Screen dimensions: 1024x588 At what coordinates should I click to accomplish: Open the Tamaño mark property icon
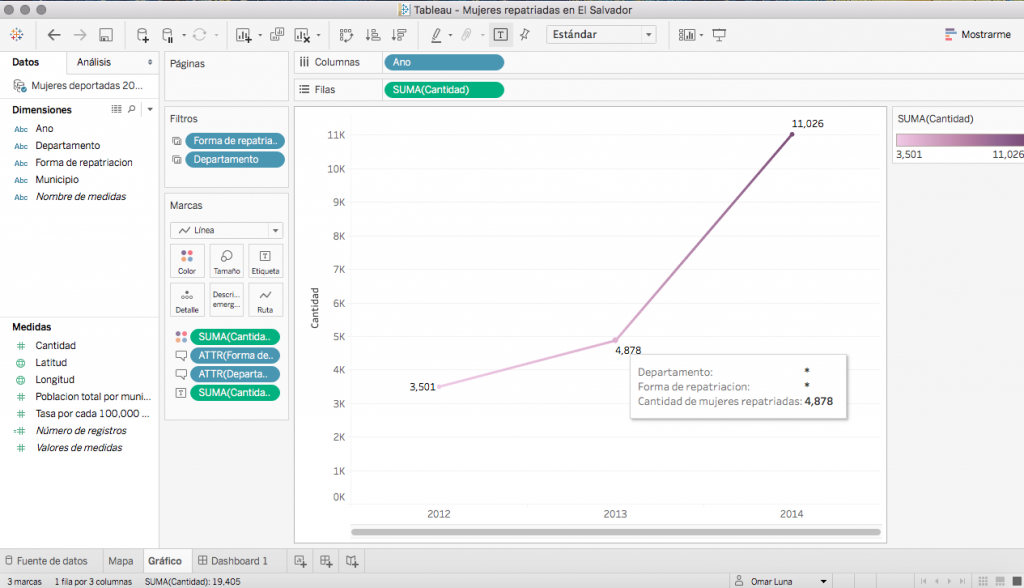(x=226, y=261)
